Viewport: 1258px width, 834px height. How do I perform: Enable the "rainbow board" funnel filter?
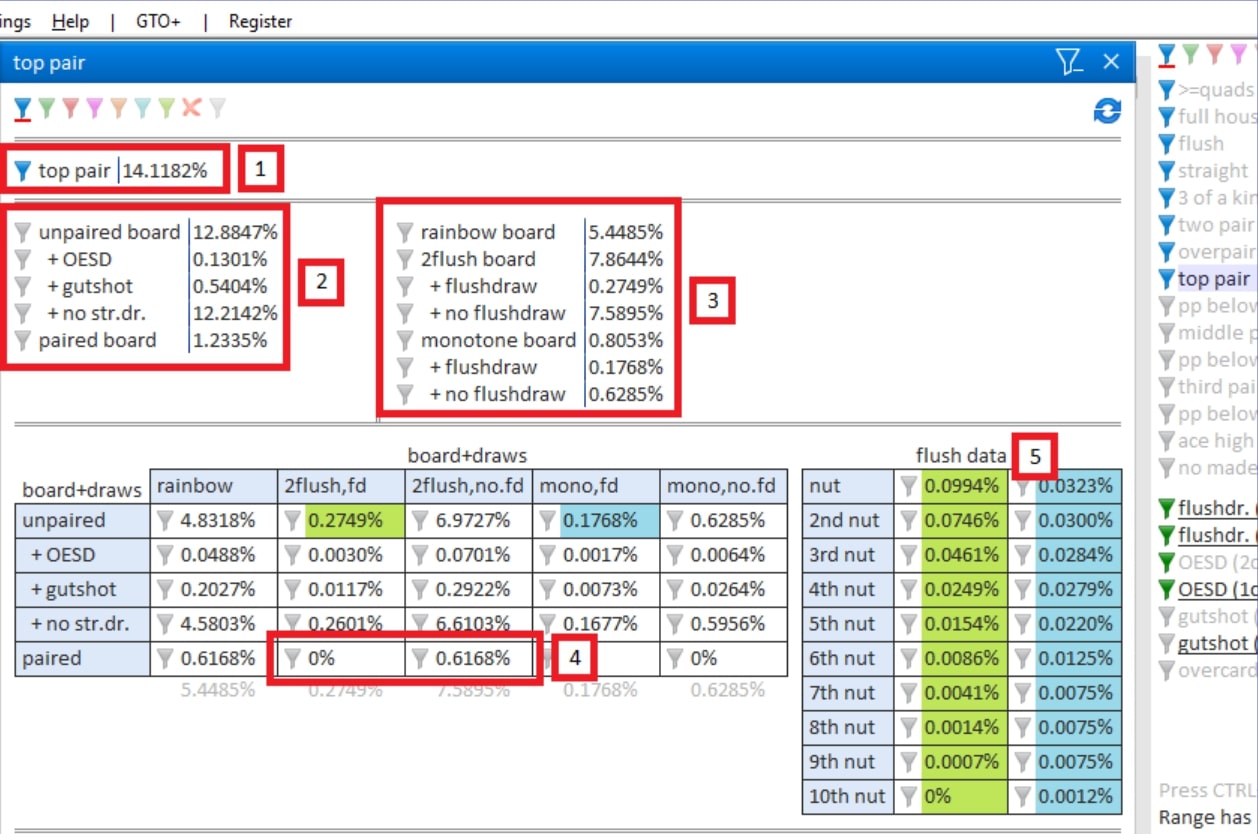tap(405, 233)
